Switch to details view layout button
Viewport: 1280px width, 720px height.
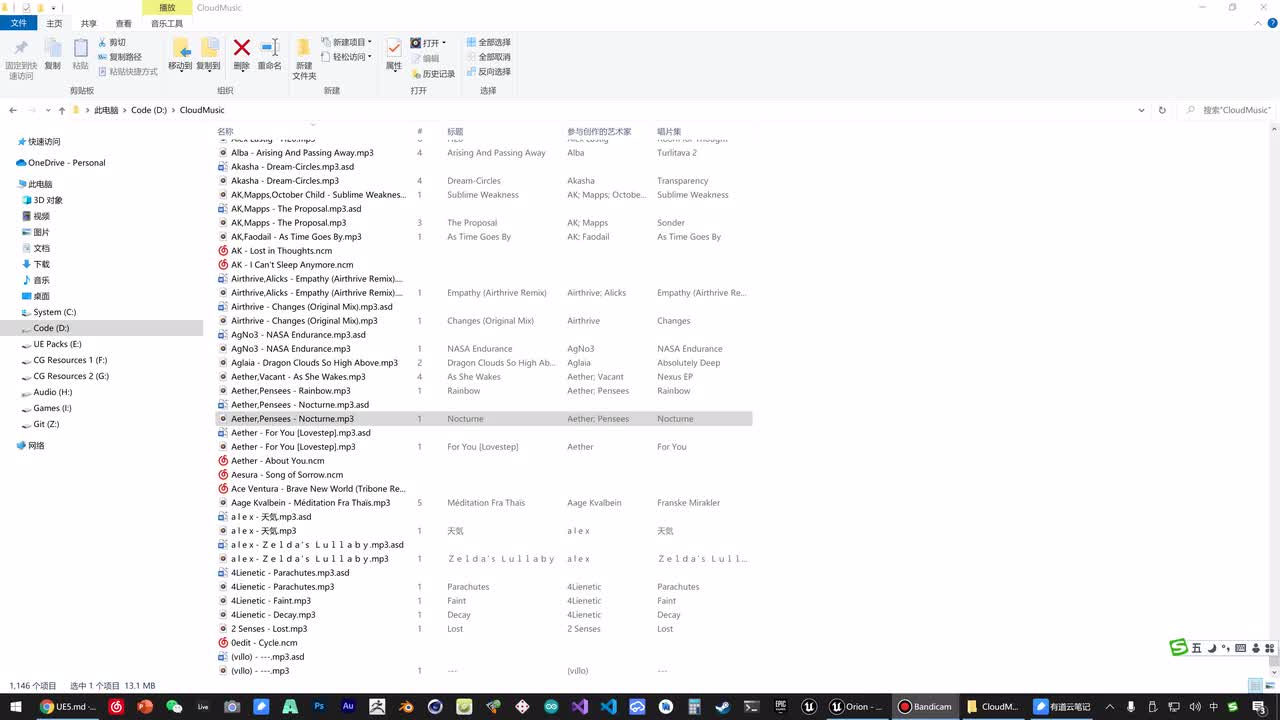click(x=1255, y=685)
